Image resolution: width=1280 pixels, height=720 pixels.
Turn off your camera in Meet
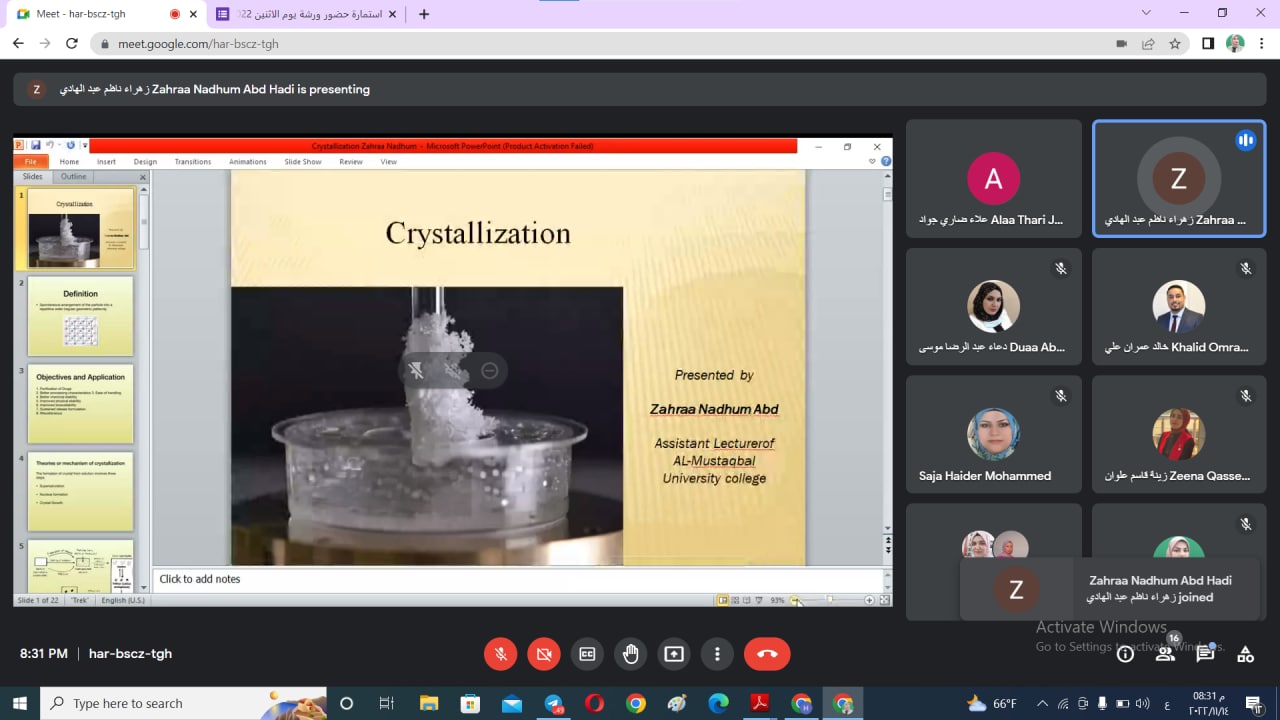click(544, 654)
